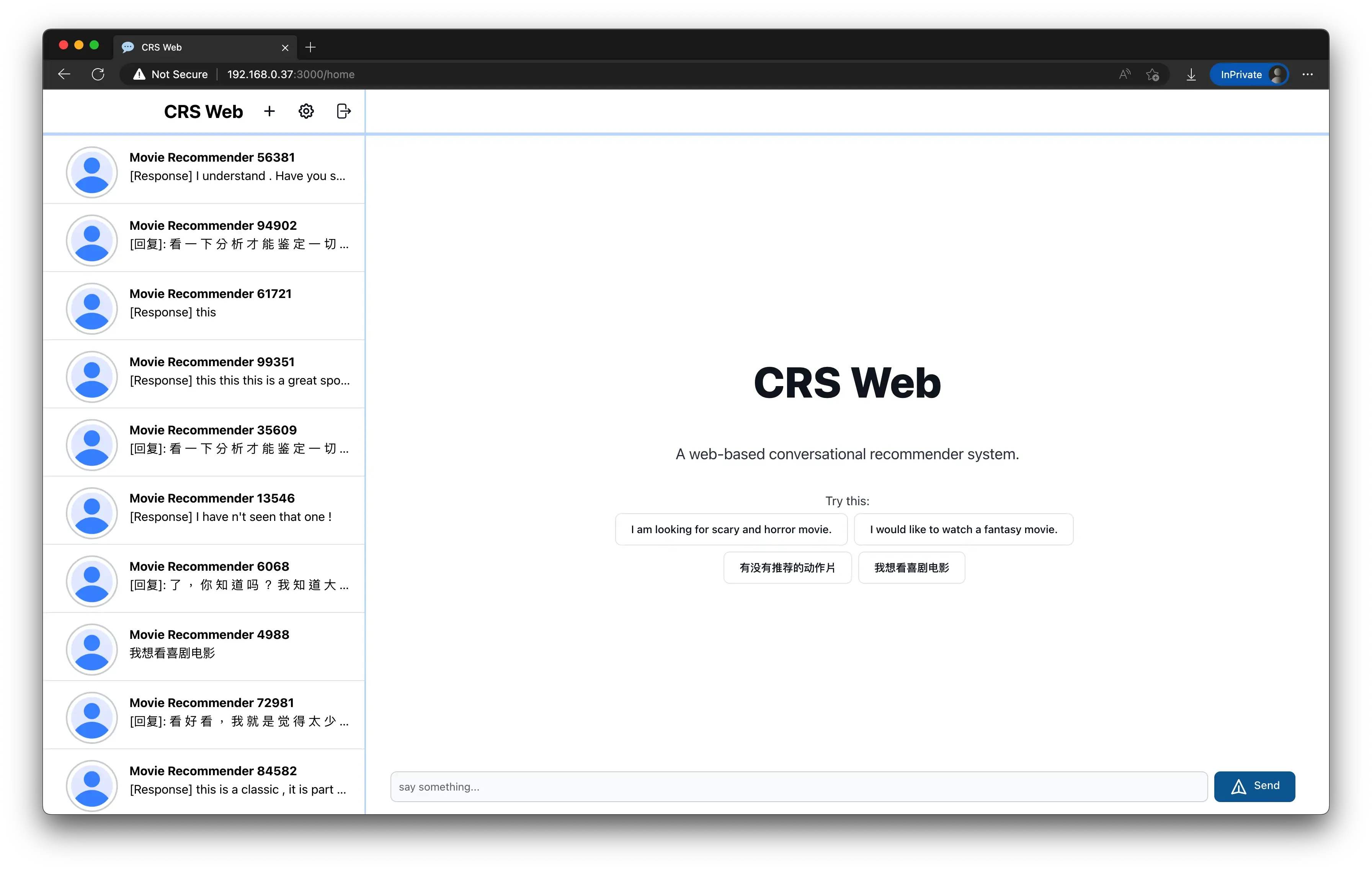Open Movie Recommender 35609 conversation
The image size is (1372, 871).
coord(204,442)
